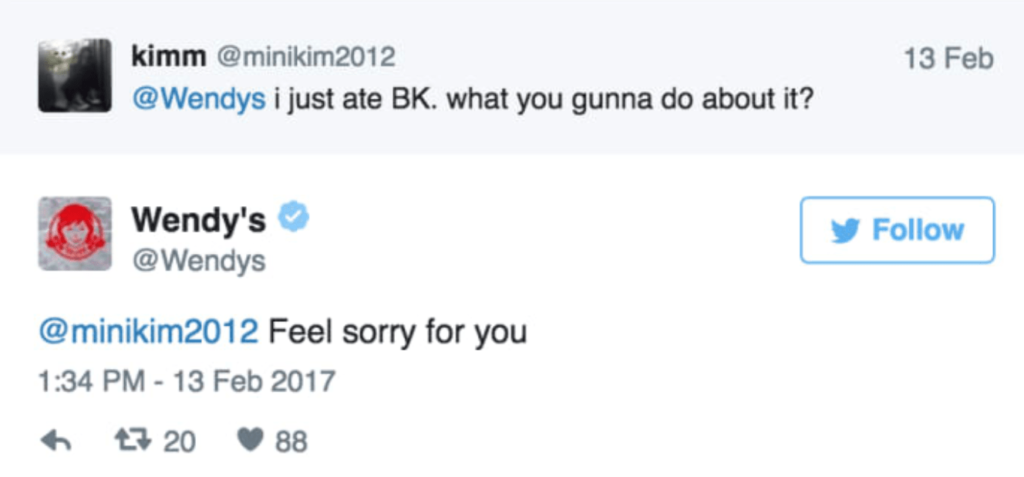The width and height of the screenshot is (1024, 477).
Task: Open Wendy's profile avatar
Action: [75, 233]
